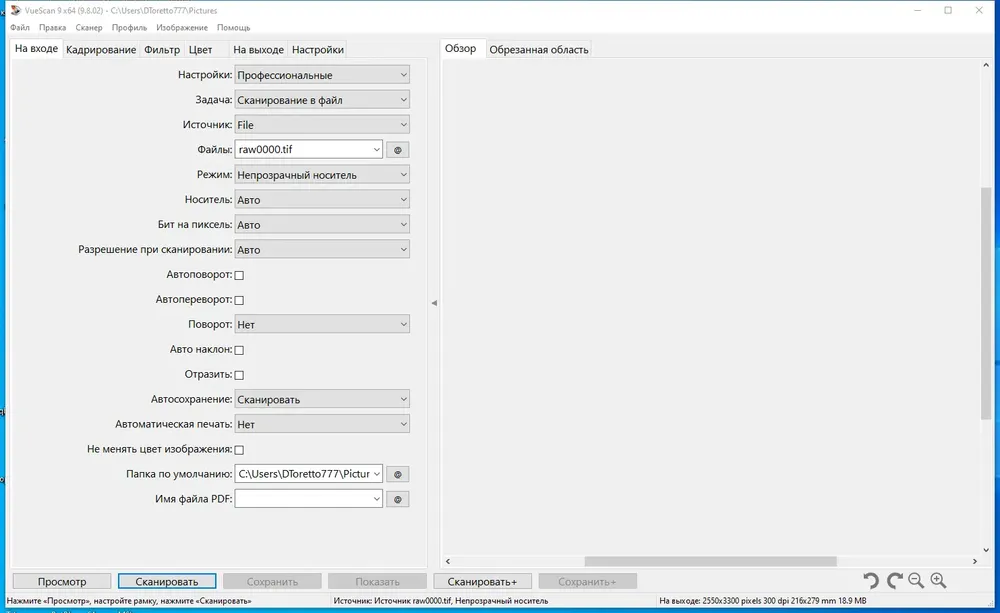This screenshot has height=613, width=1000.
Task: Open the Изображение menu
Action: [182, 27]
